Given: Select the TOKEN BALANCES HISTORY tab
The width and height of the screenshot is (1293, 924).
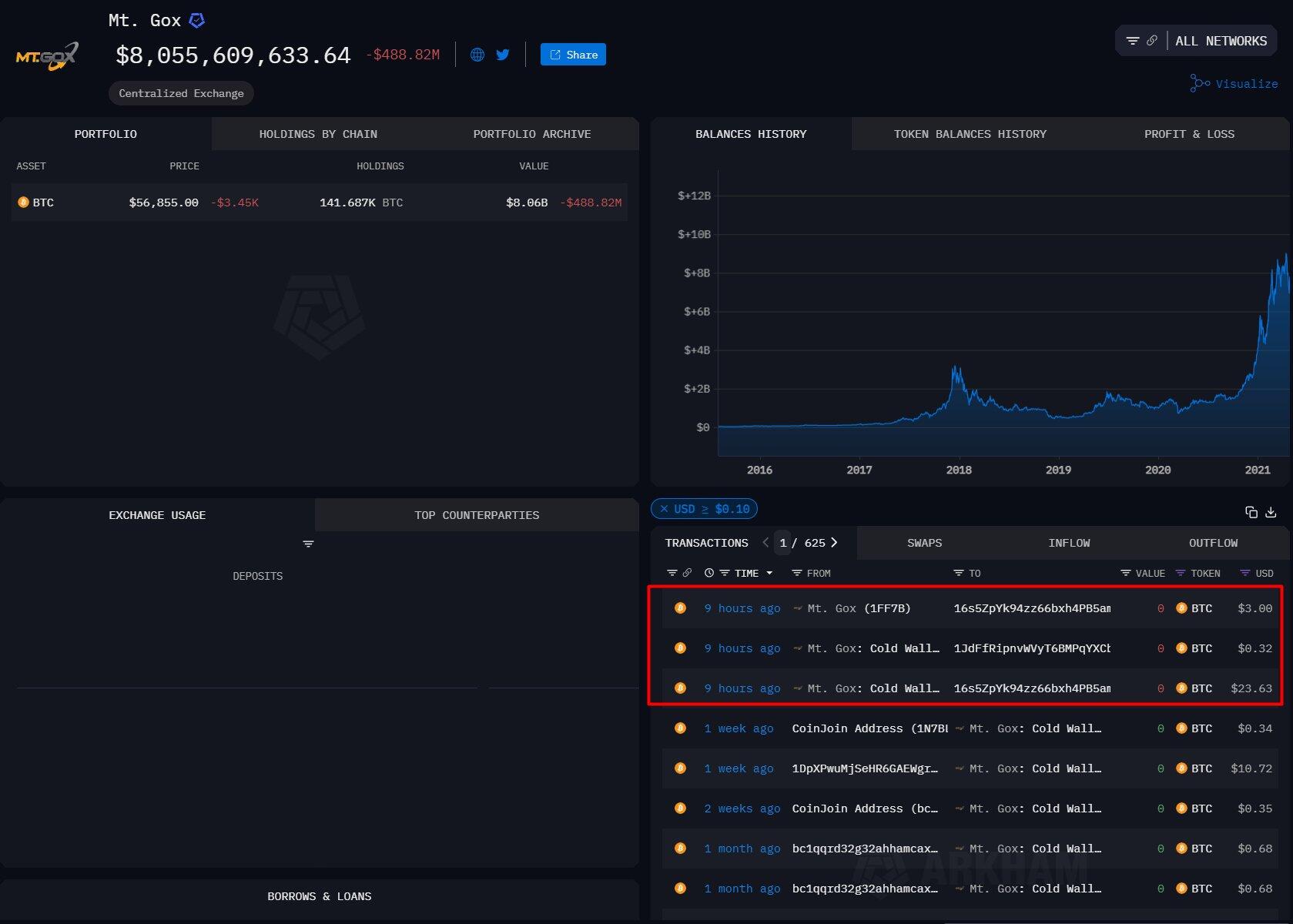Looking at the screenshot, I should point(970,134).
